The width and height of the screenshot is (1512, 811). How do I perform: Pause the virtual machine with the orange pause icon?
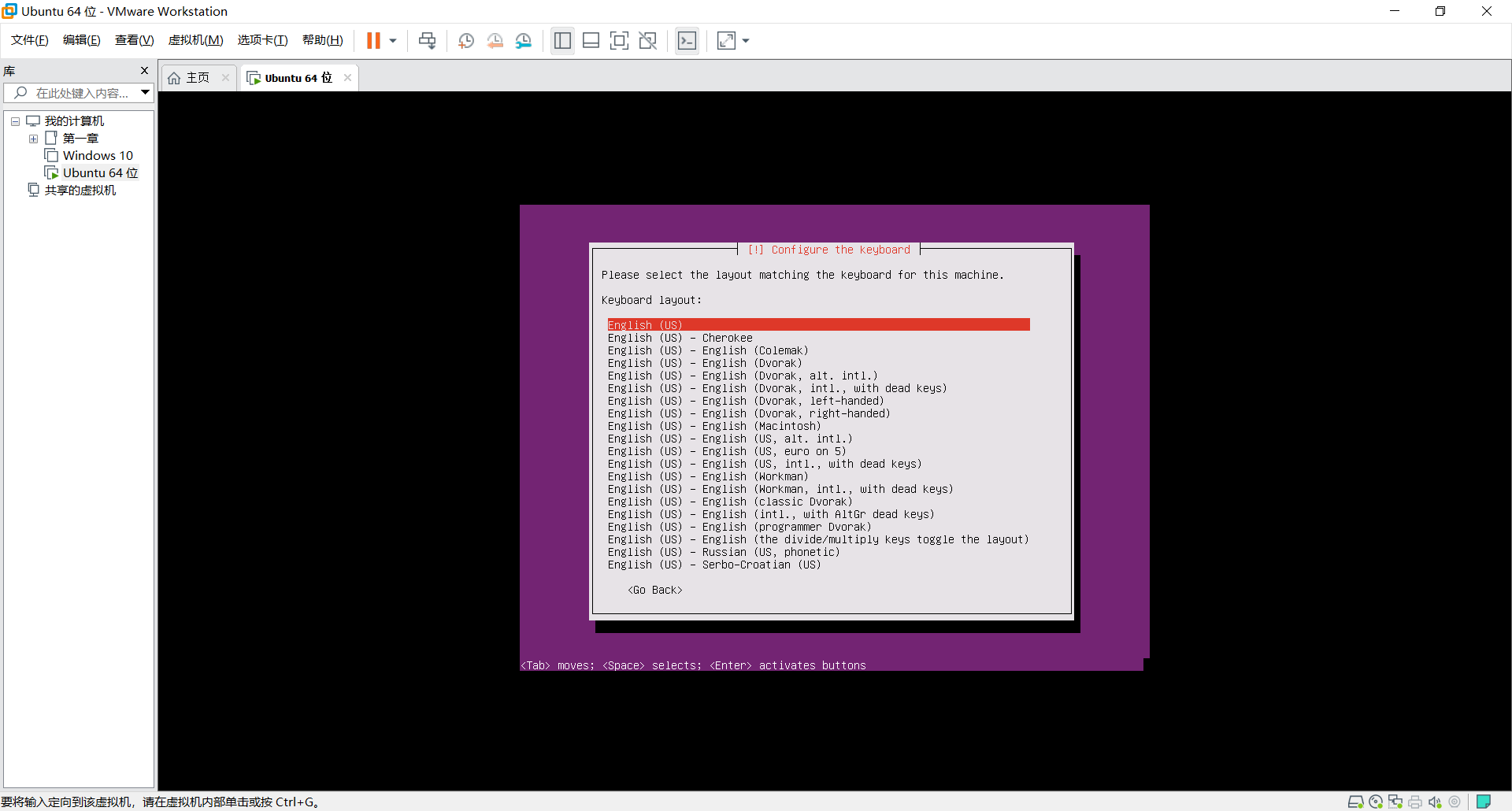[x=373, y=41]
